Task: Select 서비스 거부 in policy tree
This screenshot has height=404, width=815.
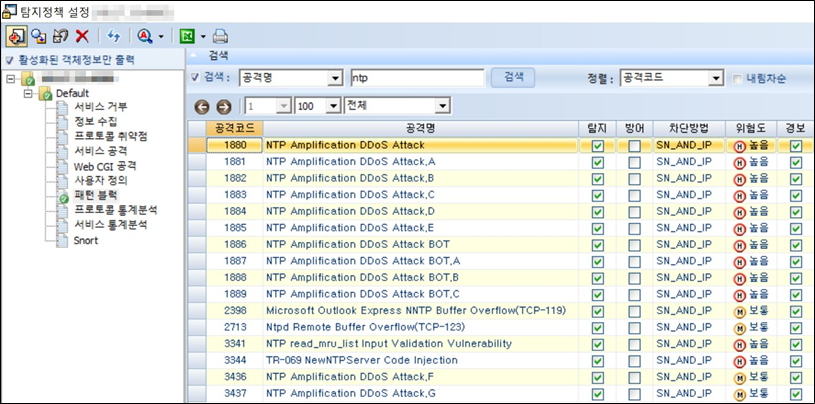Action: click(x=101, y=107)
